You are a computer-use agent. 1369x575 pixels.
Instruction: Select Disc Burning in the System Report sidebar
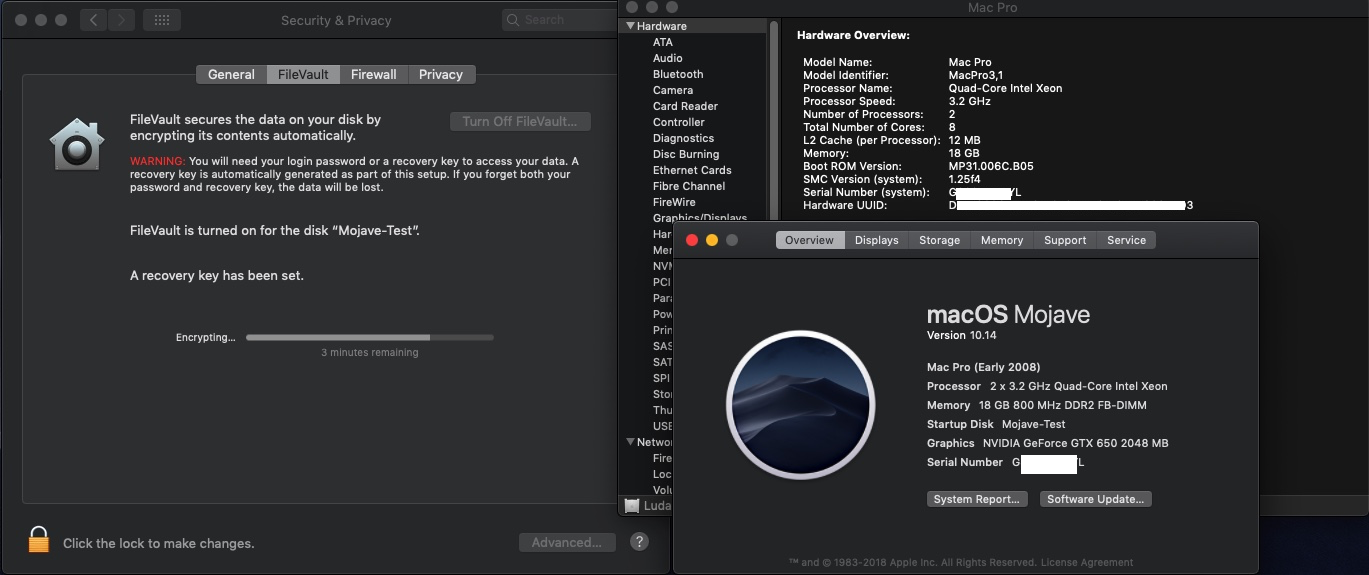click(686, 154)
